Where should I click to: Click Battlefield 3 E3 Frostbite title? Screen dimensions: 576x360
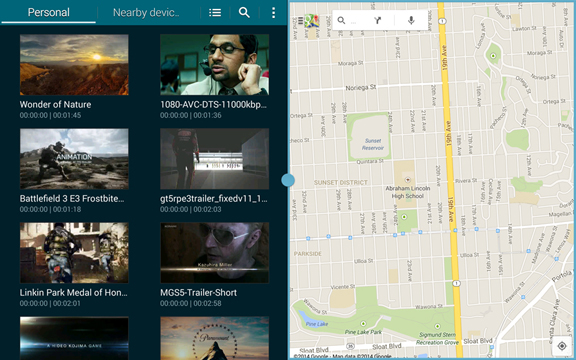coord(72,199)
